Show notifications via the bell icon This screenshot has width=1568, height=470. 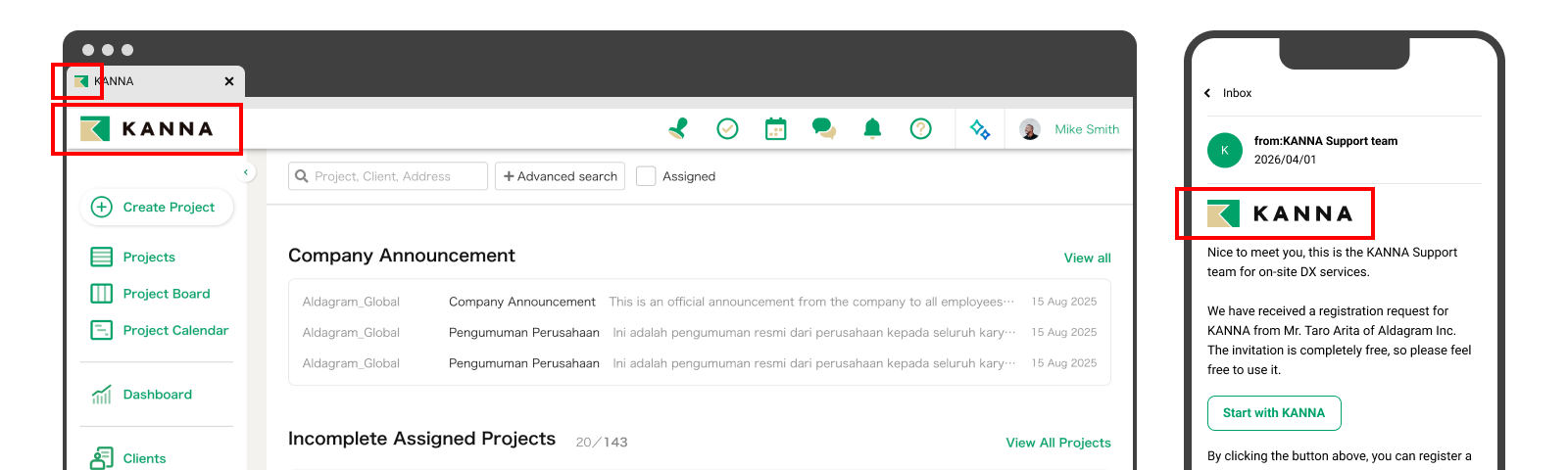click(x=872, y=128)
